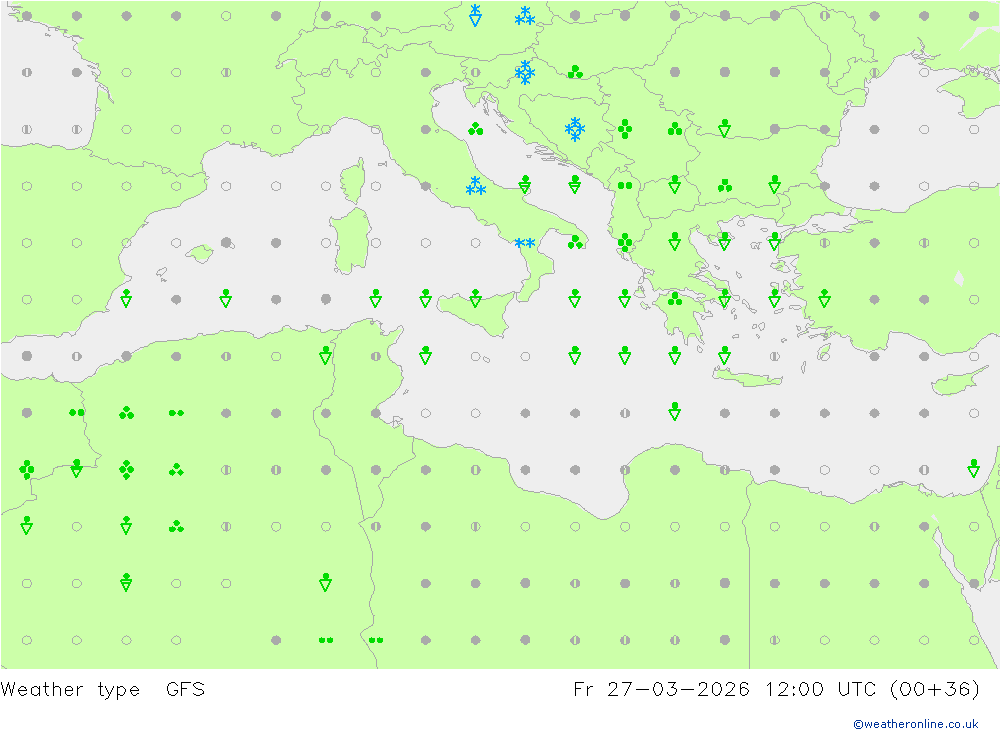
Task: Select the blue snow shower triangle symbol
Action: (x=475, y=15)
